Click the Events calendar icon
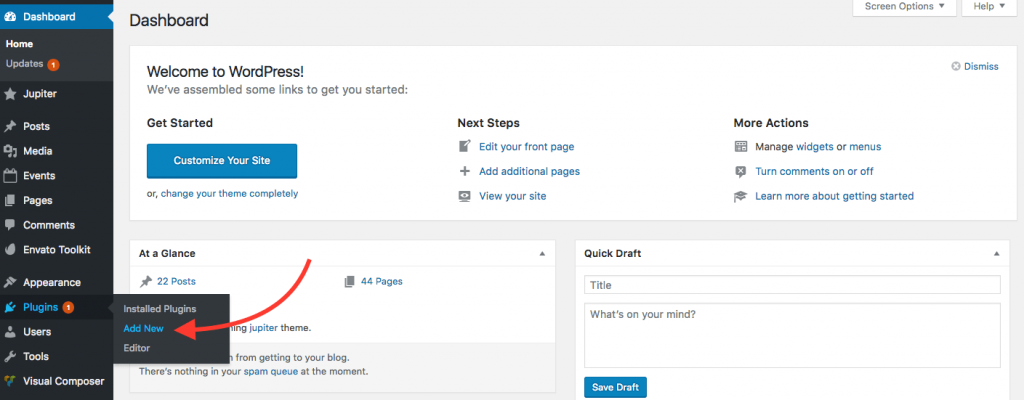This screenshot has width=1024, height=400. (x=10, y=176)
